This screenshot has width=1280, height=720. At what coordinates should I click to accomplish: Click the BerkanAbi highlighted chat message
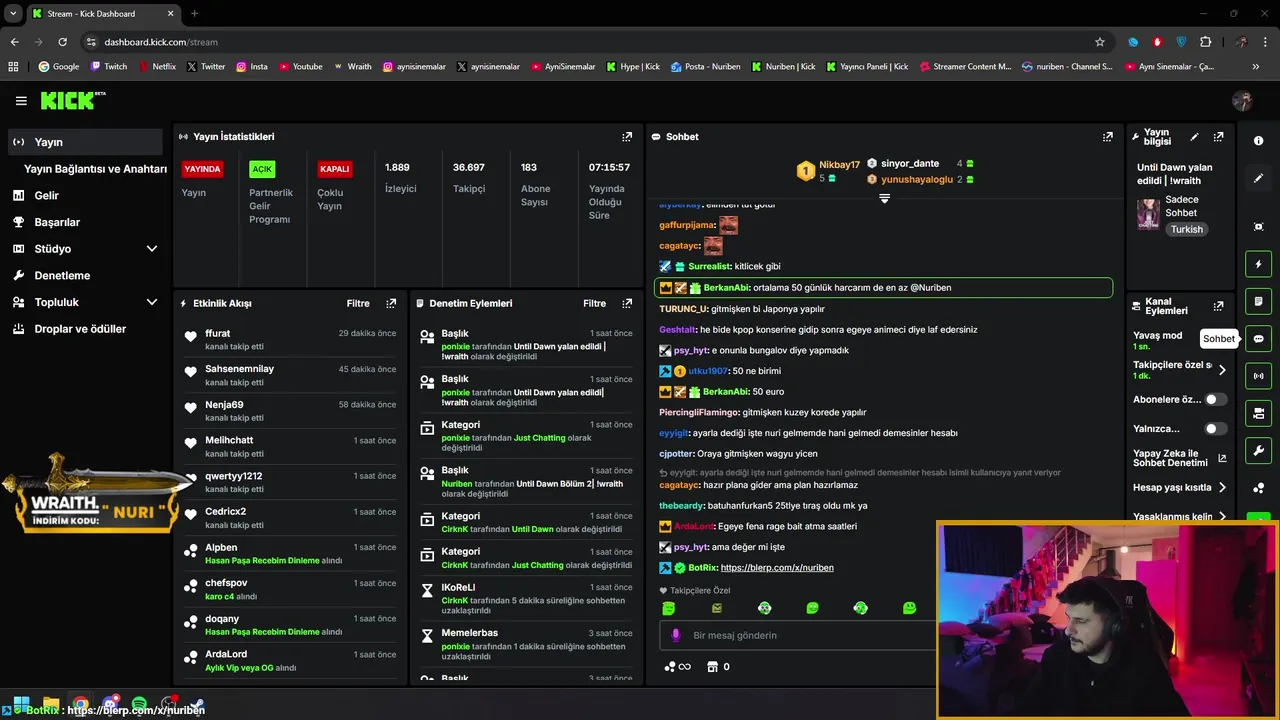[883, 288]
